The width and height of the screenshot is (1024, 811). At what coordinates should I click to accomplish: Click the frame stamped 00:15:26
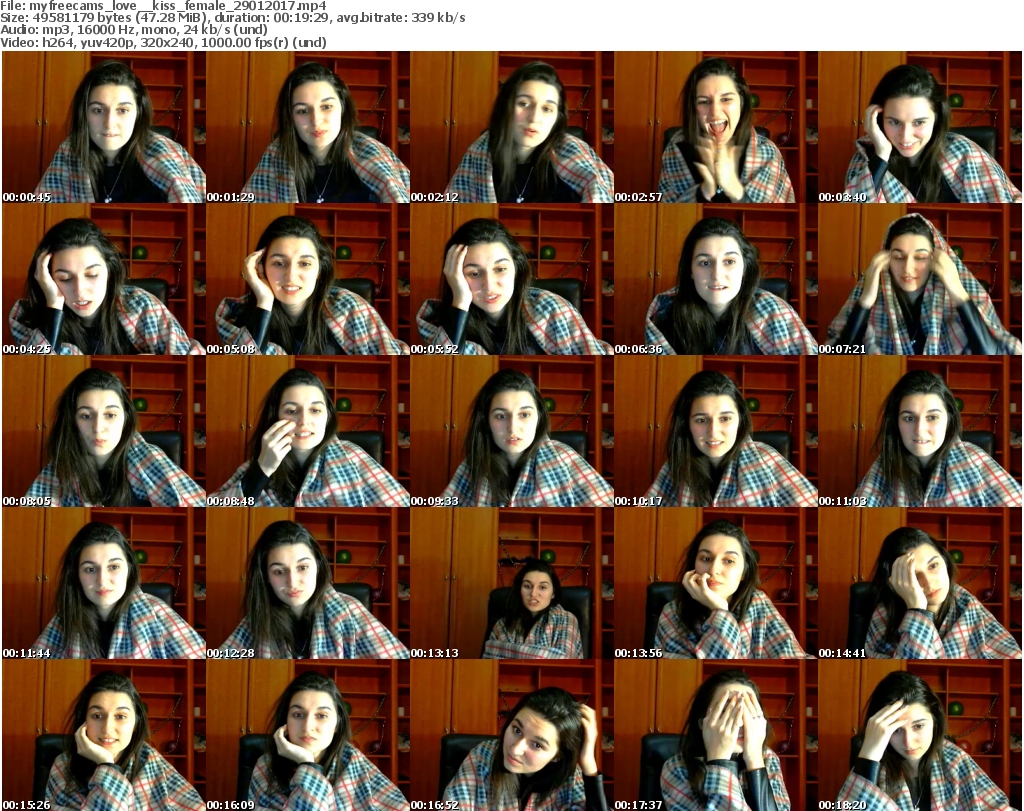click(x=104, y=735)
